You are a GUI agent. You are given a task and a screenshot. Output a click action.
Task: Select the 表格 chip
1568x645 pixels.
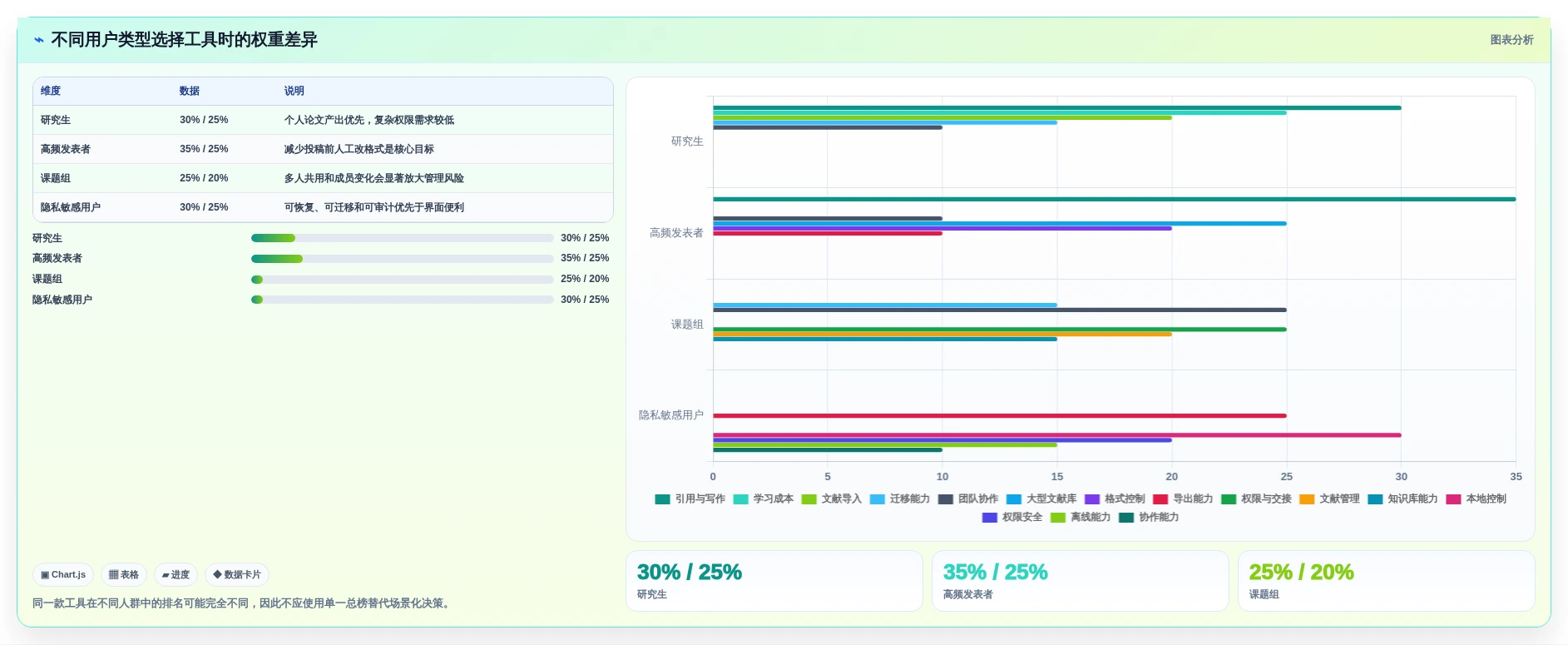[124, 574]
